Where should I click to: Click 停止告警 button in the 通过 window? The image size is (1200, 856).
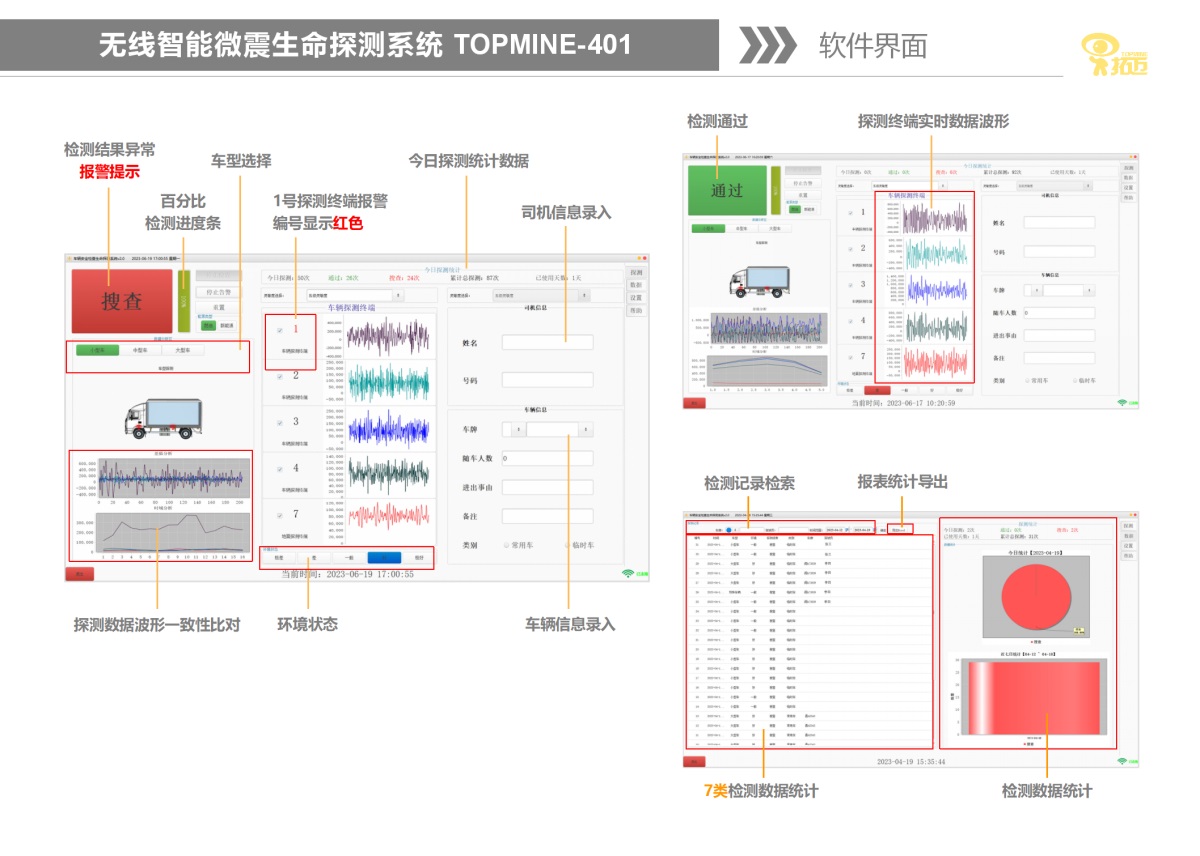click(x=803, y=184)
